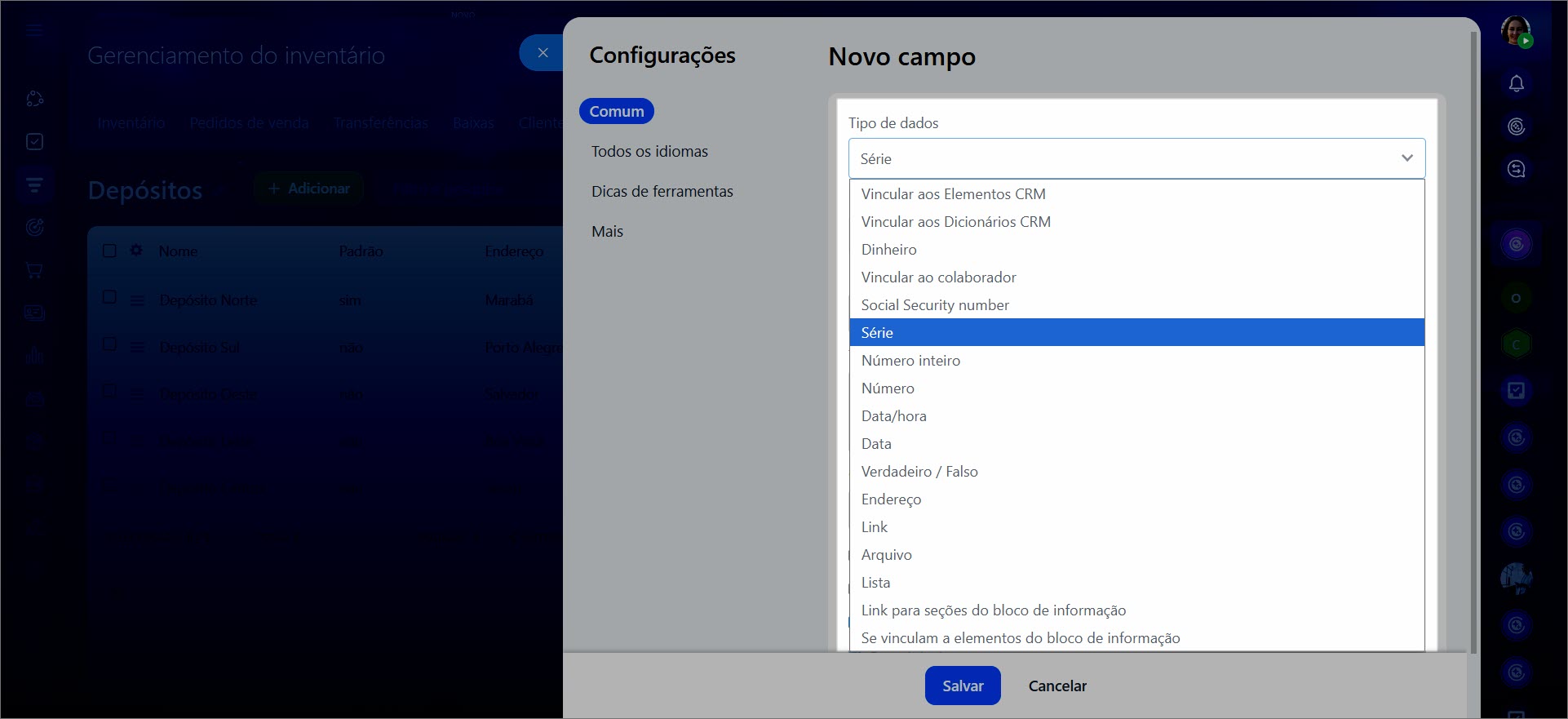Open the user profile avatar
1568x719 pixels.
pyautogui.click(x=1516, y=31)
